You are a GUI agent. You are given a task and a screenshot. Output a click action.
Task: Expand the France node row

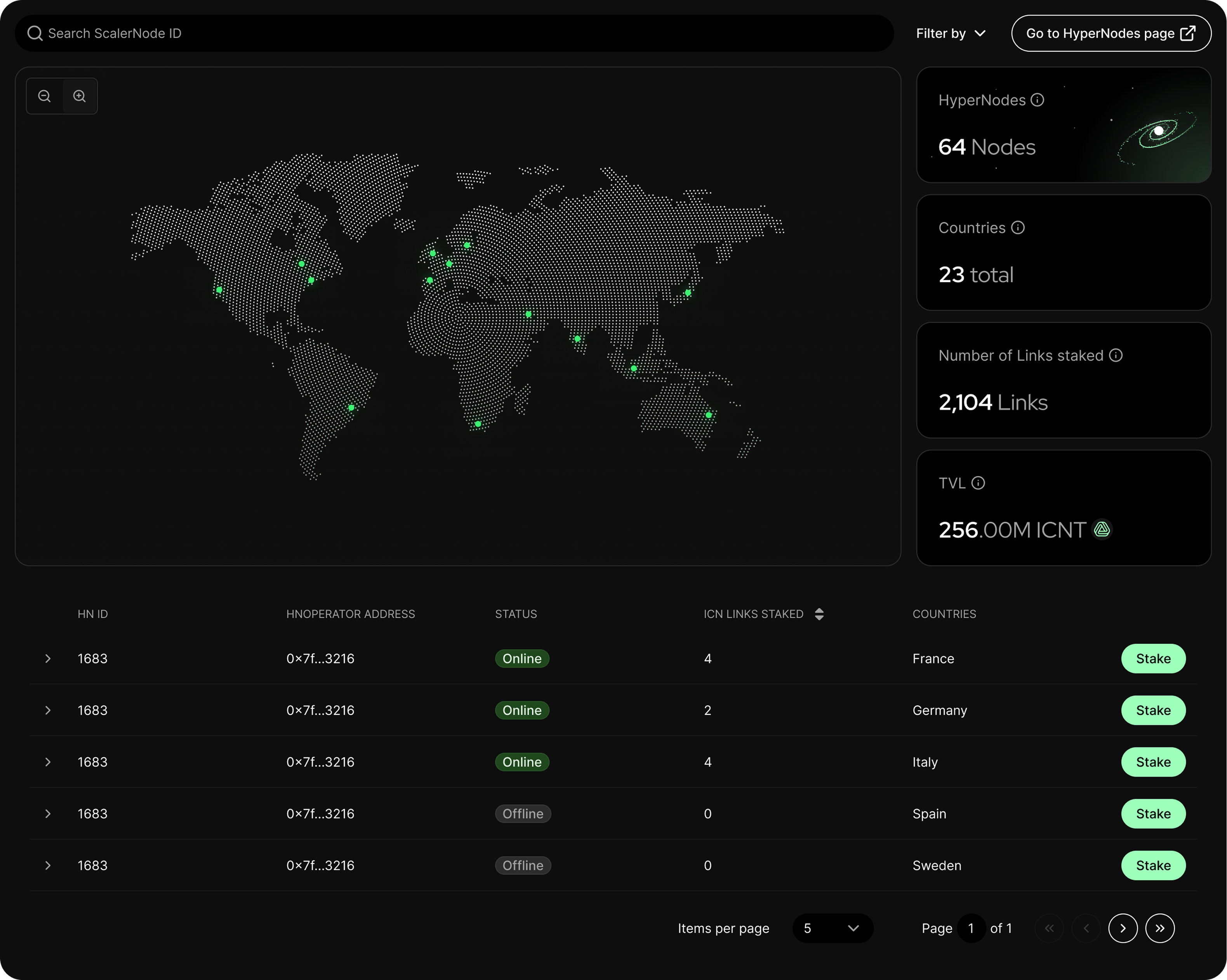pyautogui.click(x=48, y=659)
